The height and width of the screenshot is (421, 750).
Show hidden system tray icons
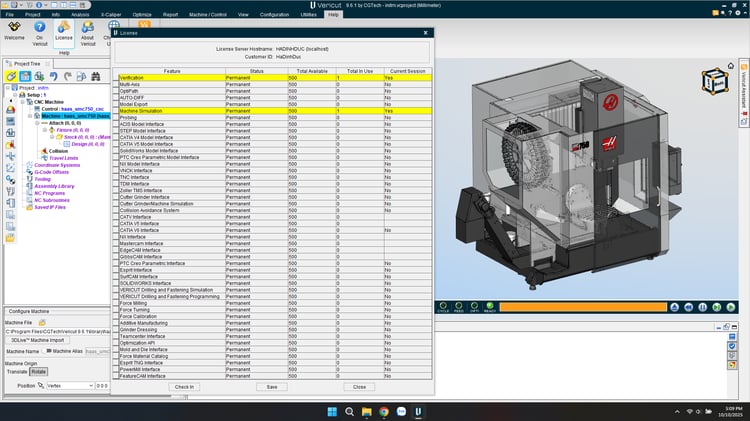point(677,411)
